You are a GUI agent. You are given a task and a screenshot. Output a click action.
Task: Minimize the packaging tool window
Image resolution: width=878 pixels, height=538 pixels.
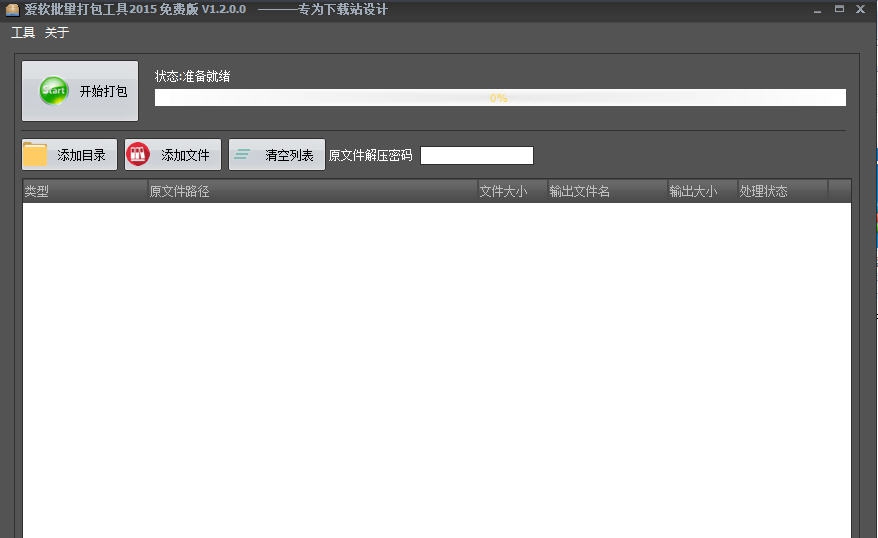click(818, 10)
